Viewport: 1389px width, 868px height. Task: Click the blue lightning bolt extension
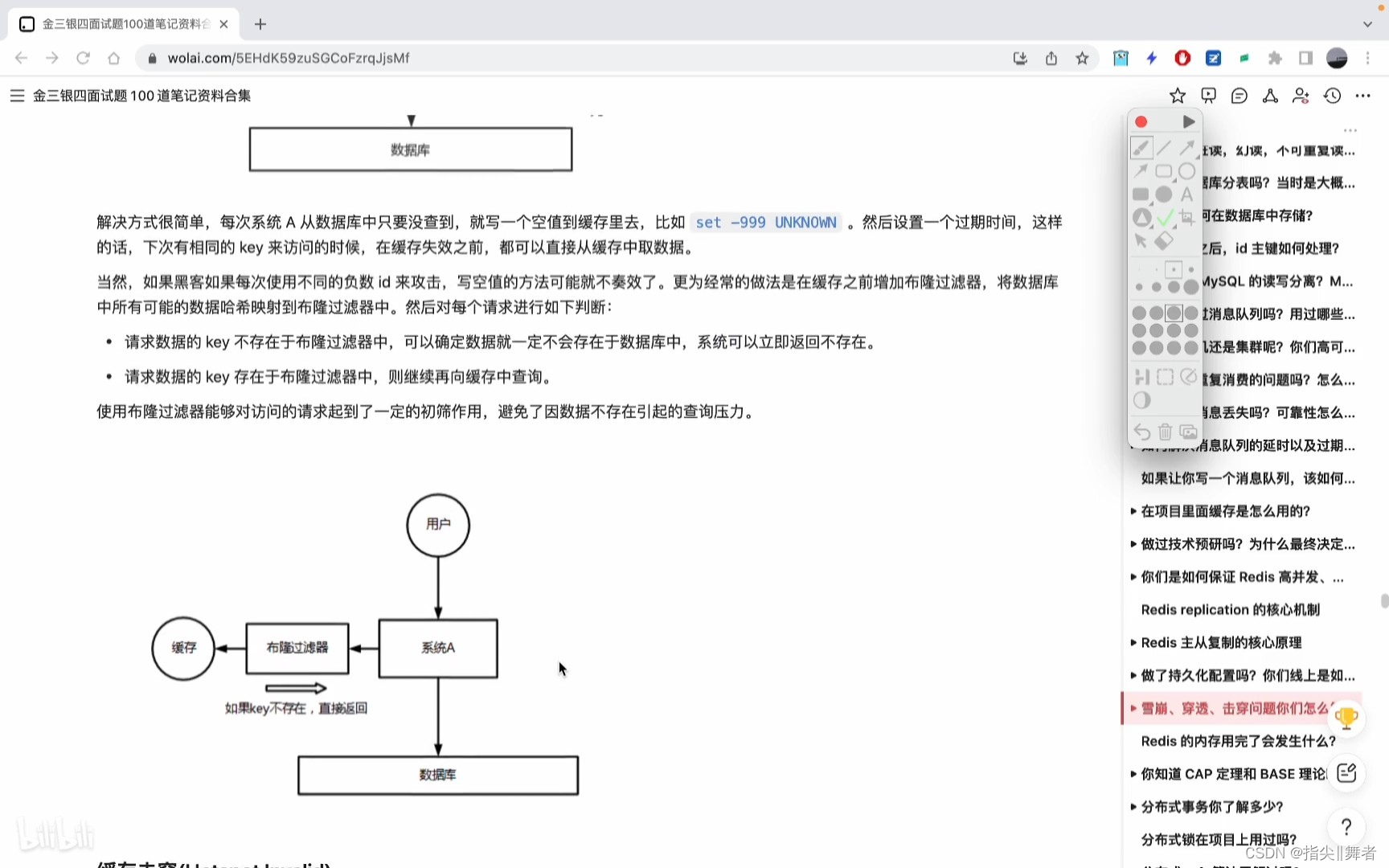pos(1152,58)
